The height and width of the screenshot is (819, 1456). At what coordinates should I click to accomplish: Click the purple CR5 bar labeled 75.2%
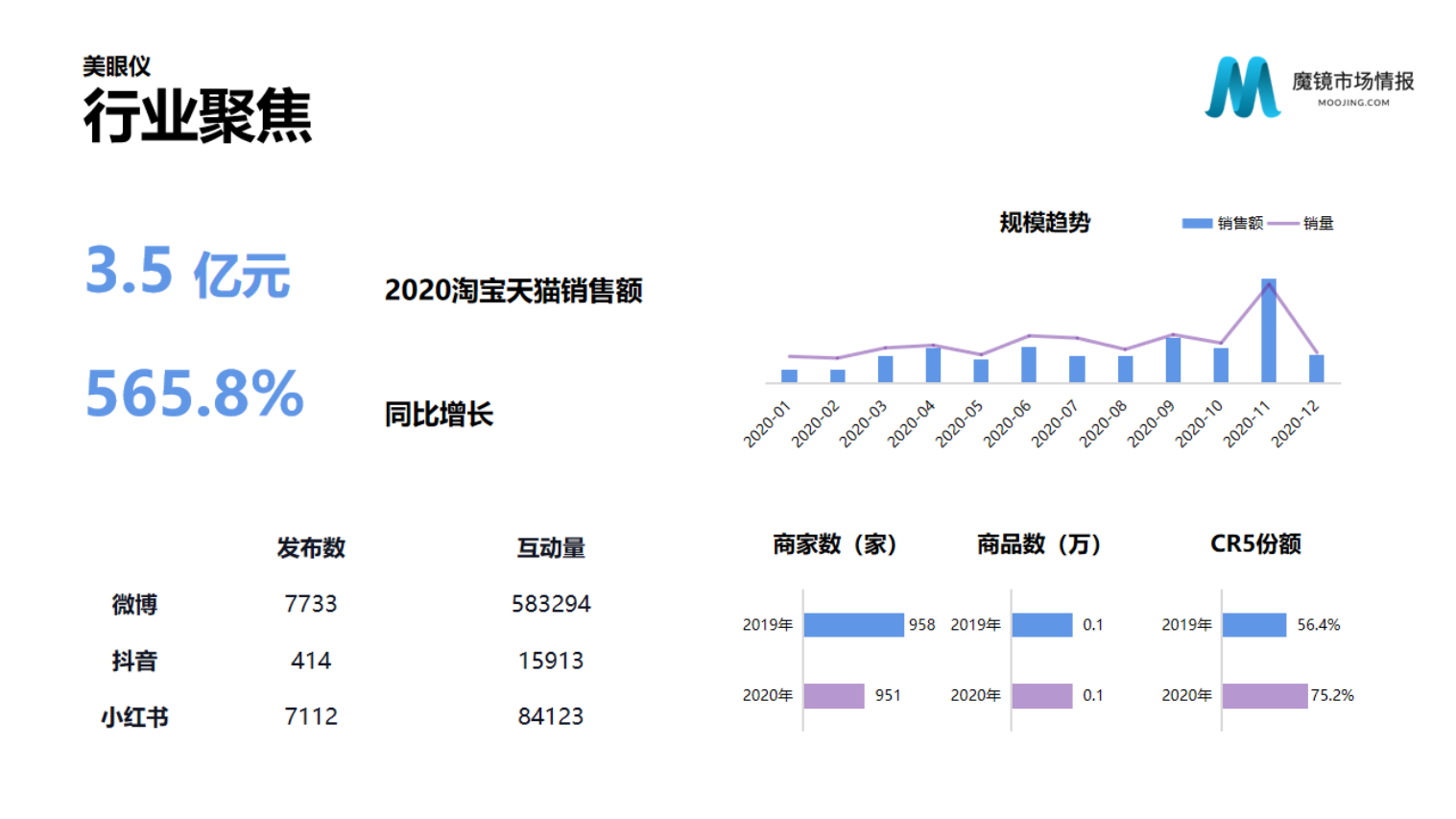(x=1265, y=695)
